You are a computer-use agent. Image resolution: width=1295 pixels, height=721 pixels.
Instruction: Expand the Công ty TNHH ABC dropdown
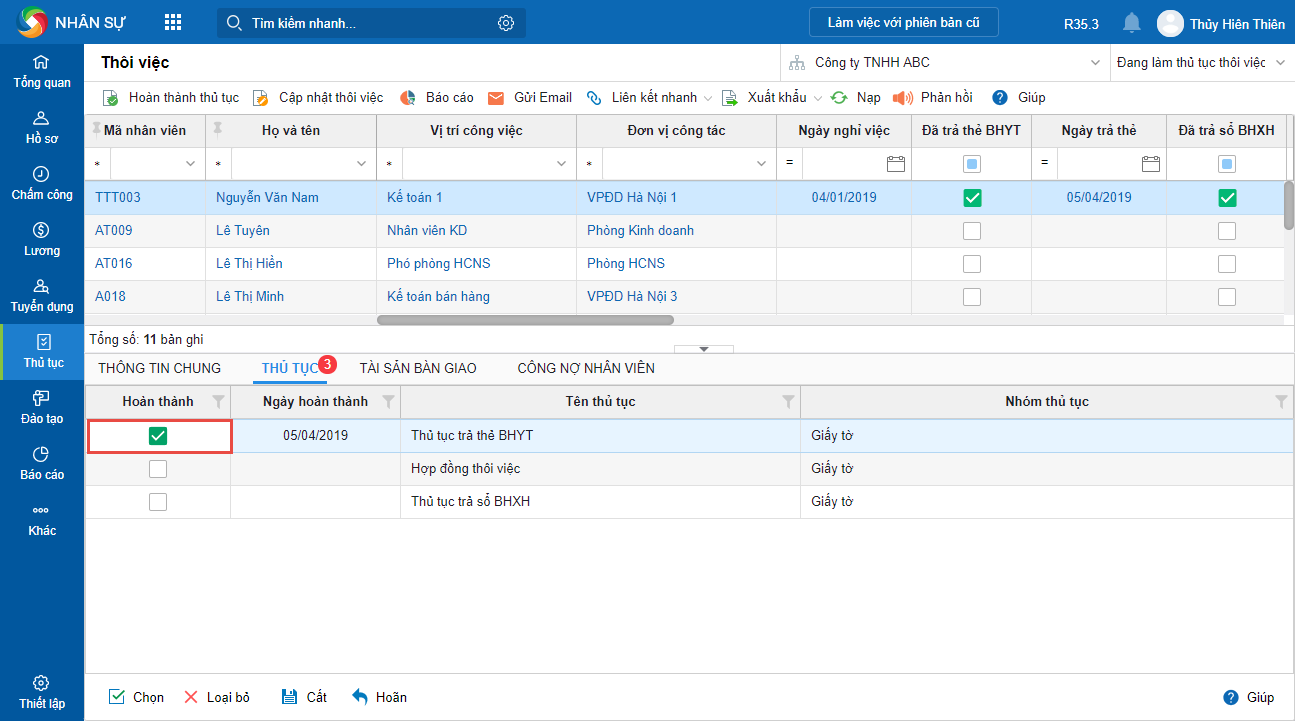(x=1094, y=63)
